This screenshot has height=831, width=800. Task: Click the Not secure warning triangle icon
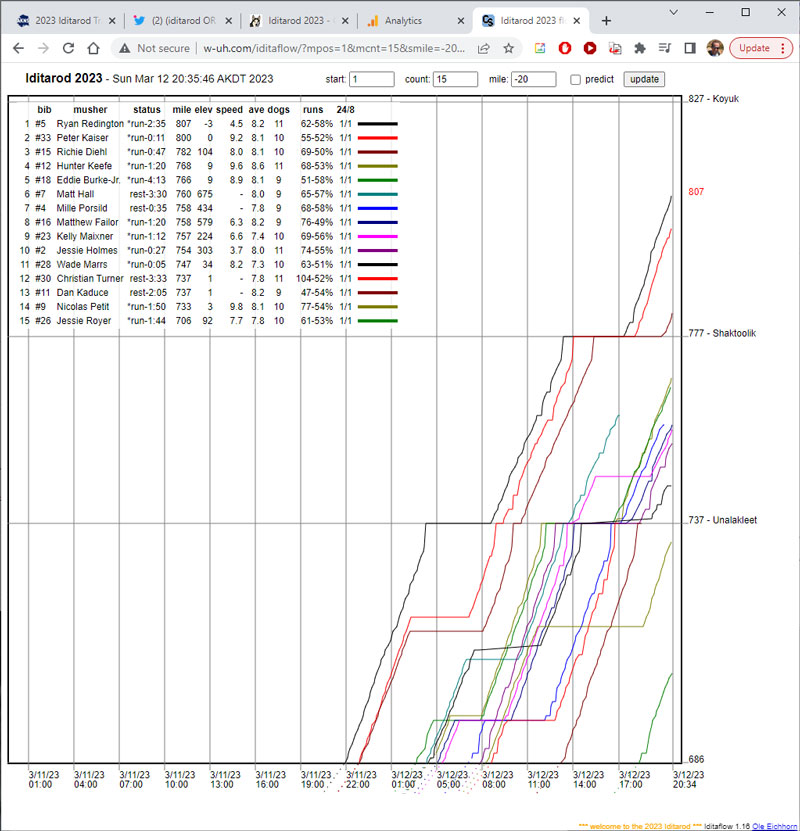pos(125,48)
